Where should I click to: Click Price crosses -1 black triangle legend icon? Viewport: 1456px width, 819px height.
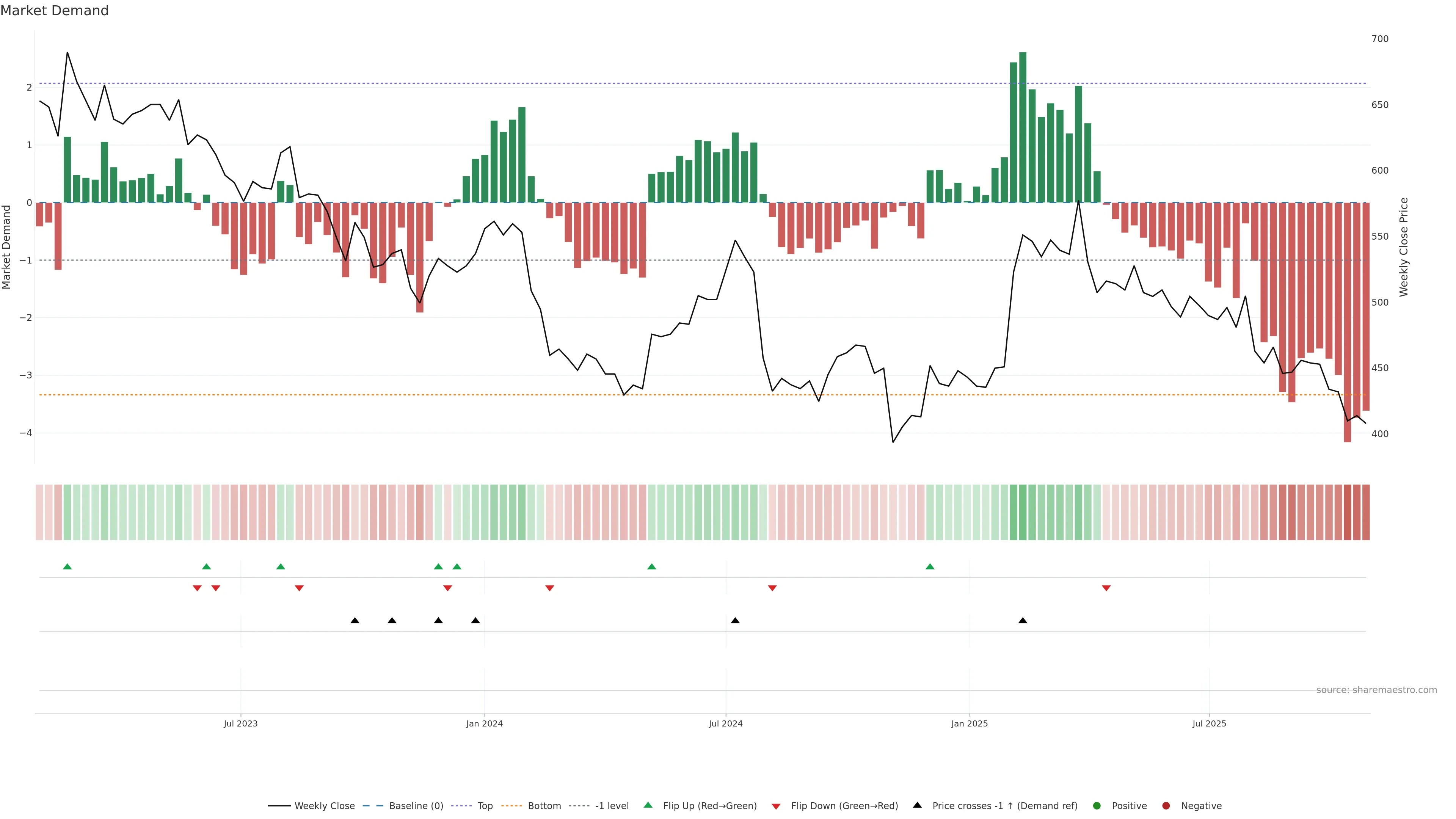917,805
